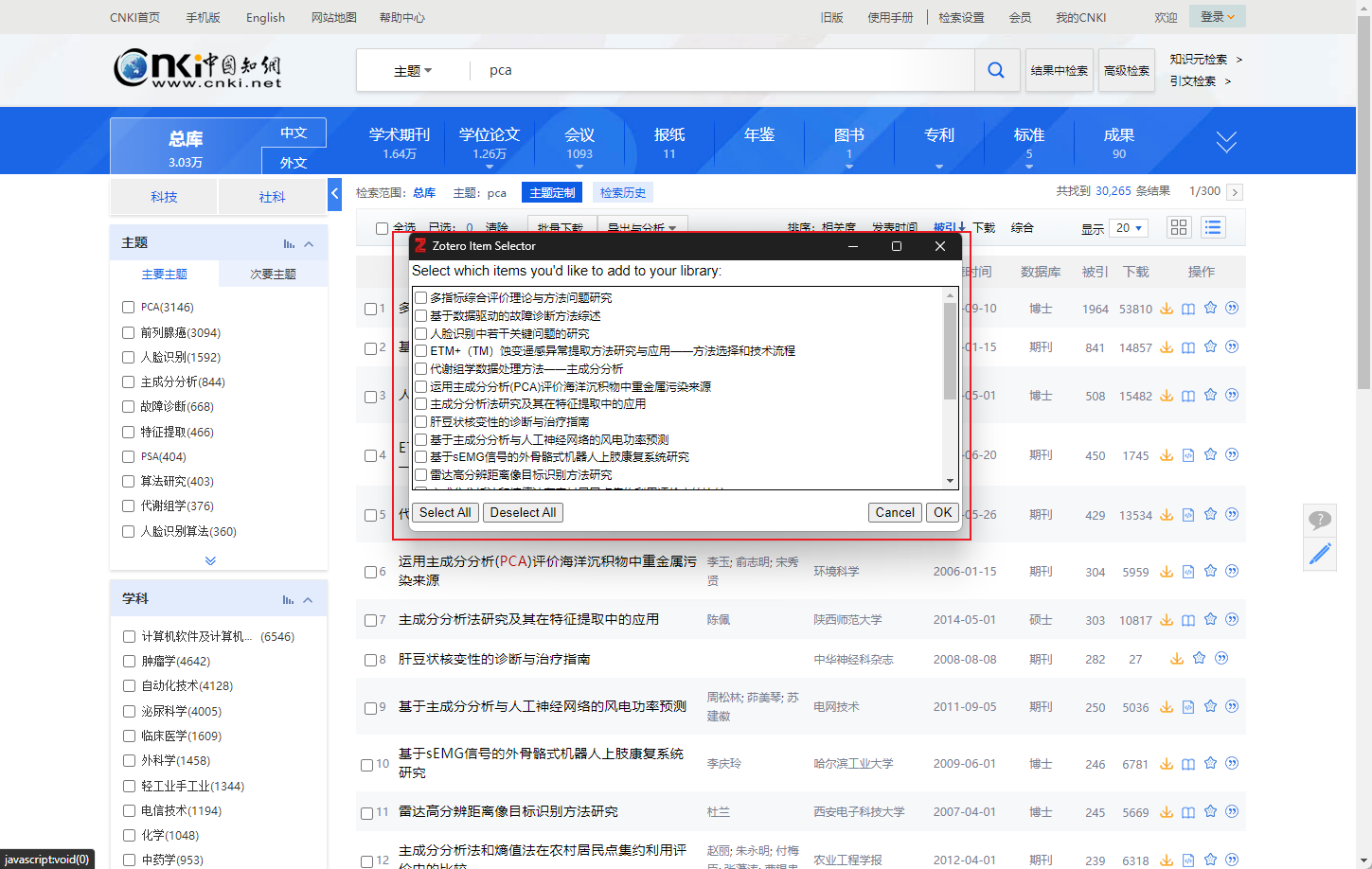Expand the 学位论文 sub-options arrow

pyautogui.click(x=490, y=167)
